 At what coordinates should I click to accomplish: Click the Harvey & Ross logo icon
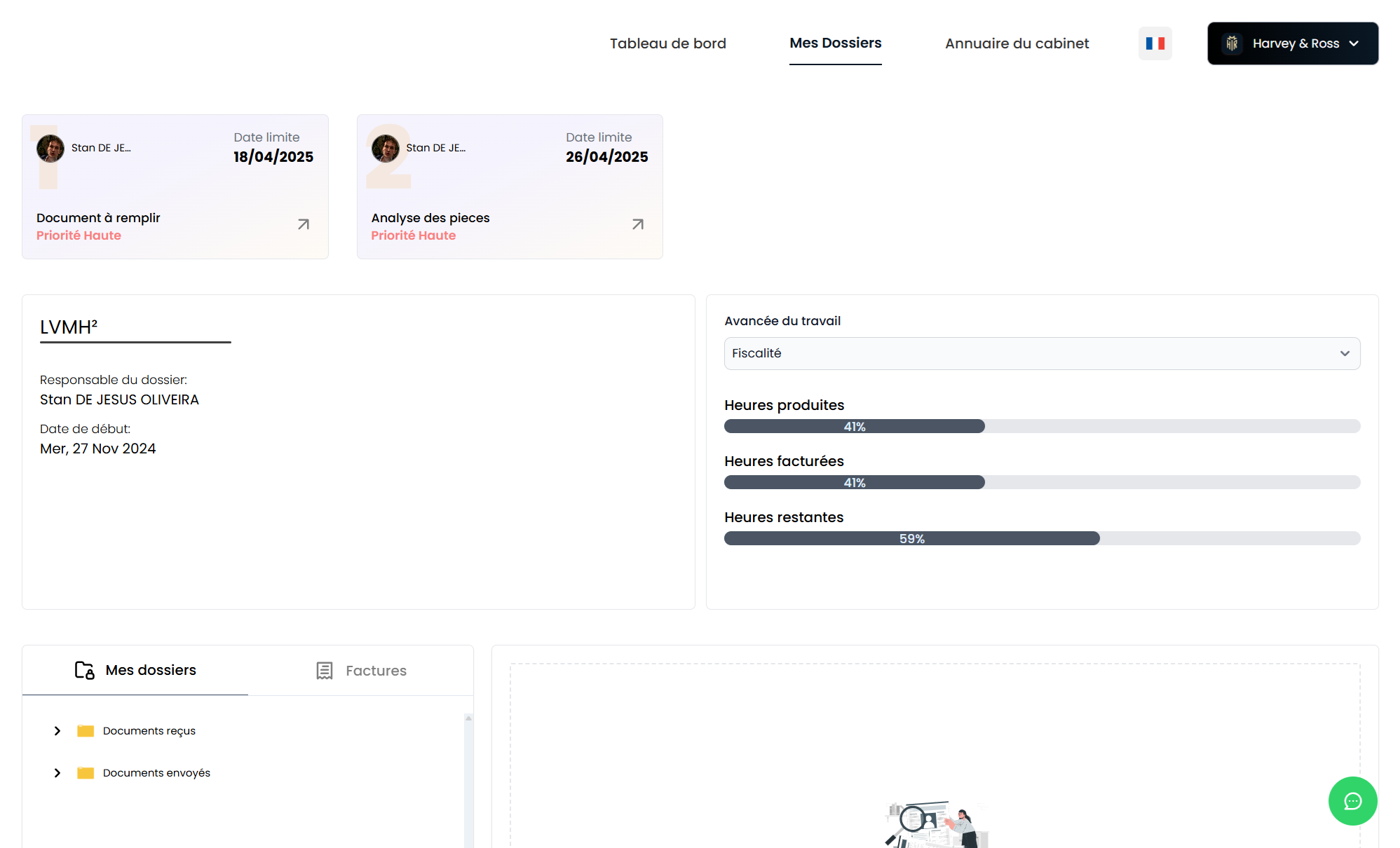[1232, 43]
